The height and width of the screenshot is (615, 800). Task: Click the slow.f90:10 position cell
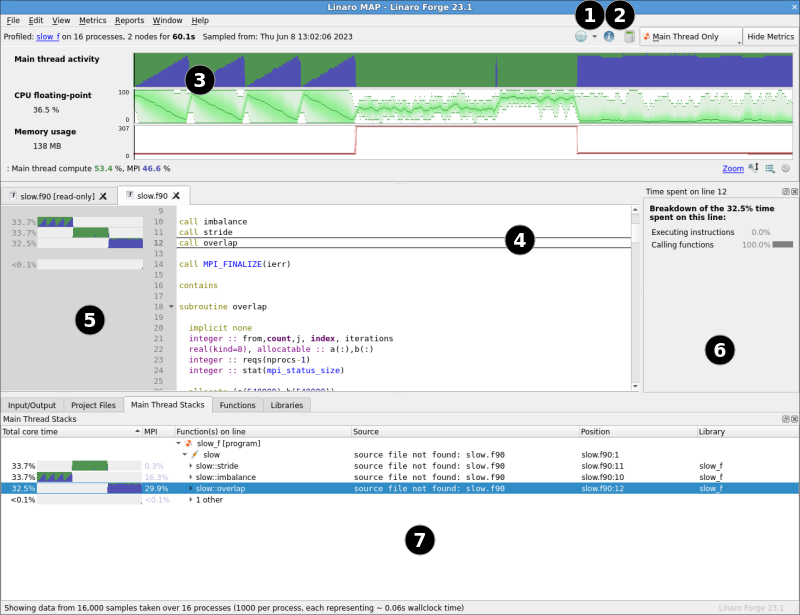click(603, 477)
